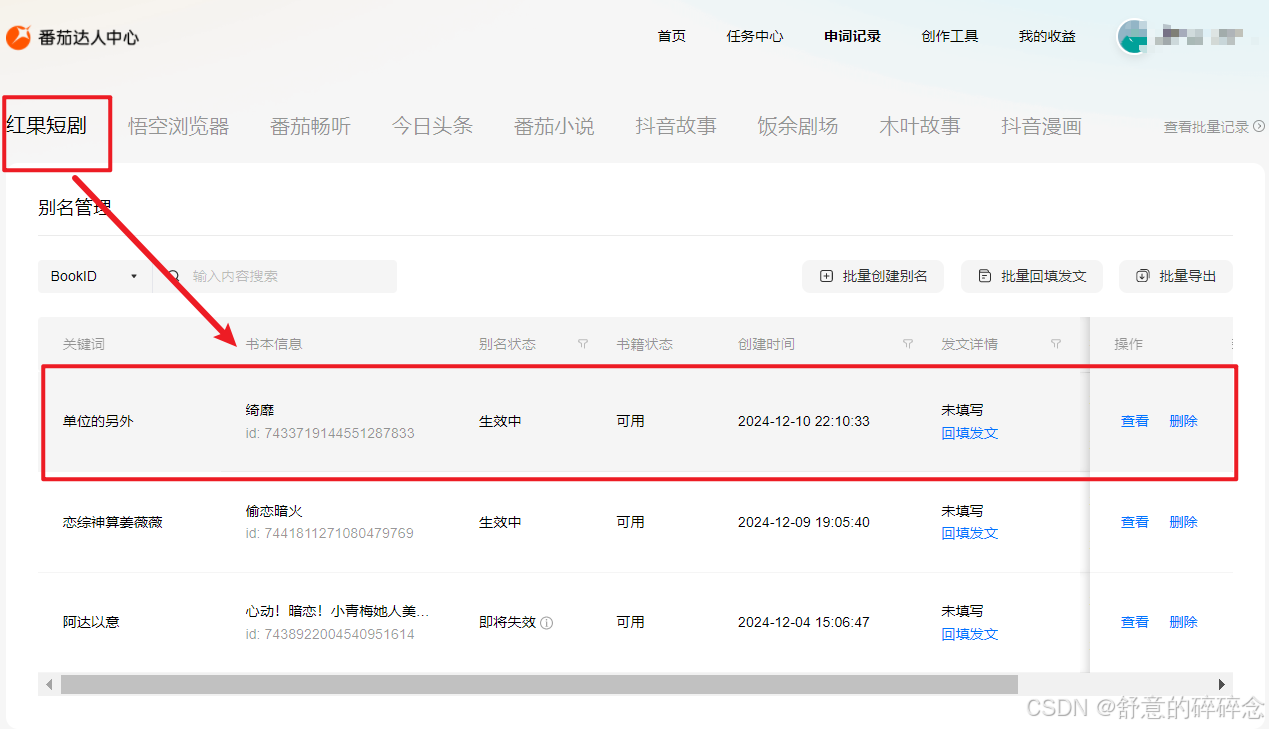
Task: Click book id 7438922004540951614
Action: [330, 634]
